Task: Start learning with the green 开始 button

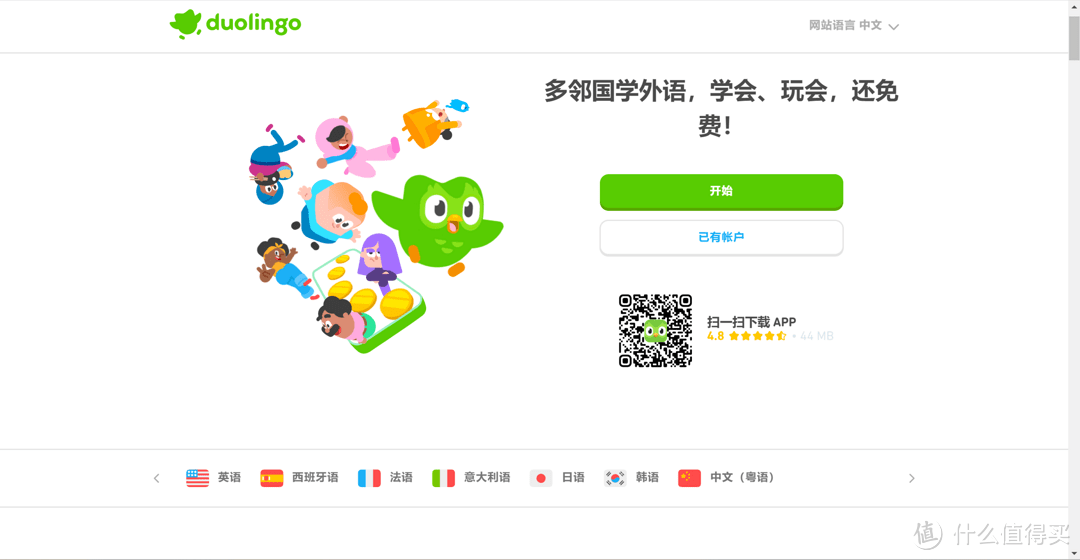Action: coord(721,191)
